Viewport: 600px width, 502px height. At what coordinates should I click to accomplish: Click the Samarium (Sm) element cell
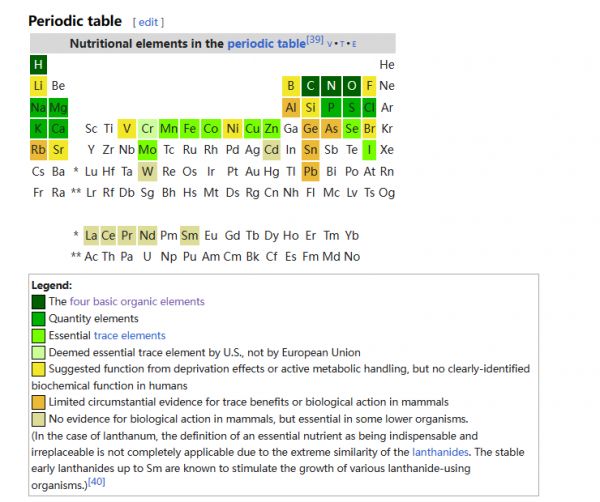pyautogui.click(x=190, y=236)
